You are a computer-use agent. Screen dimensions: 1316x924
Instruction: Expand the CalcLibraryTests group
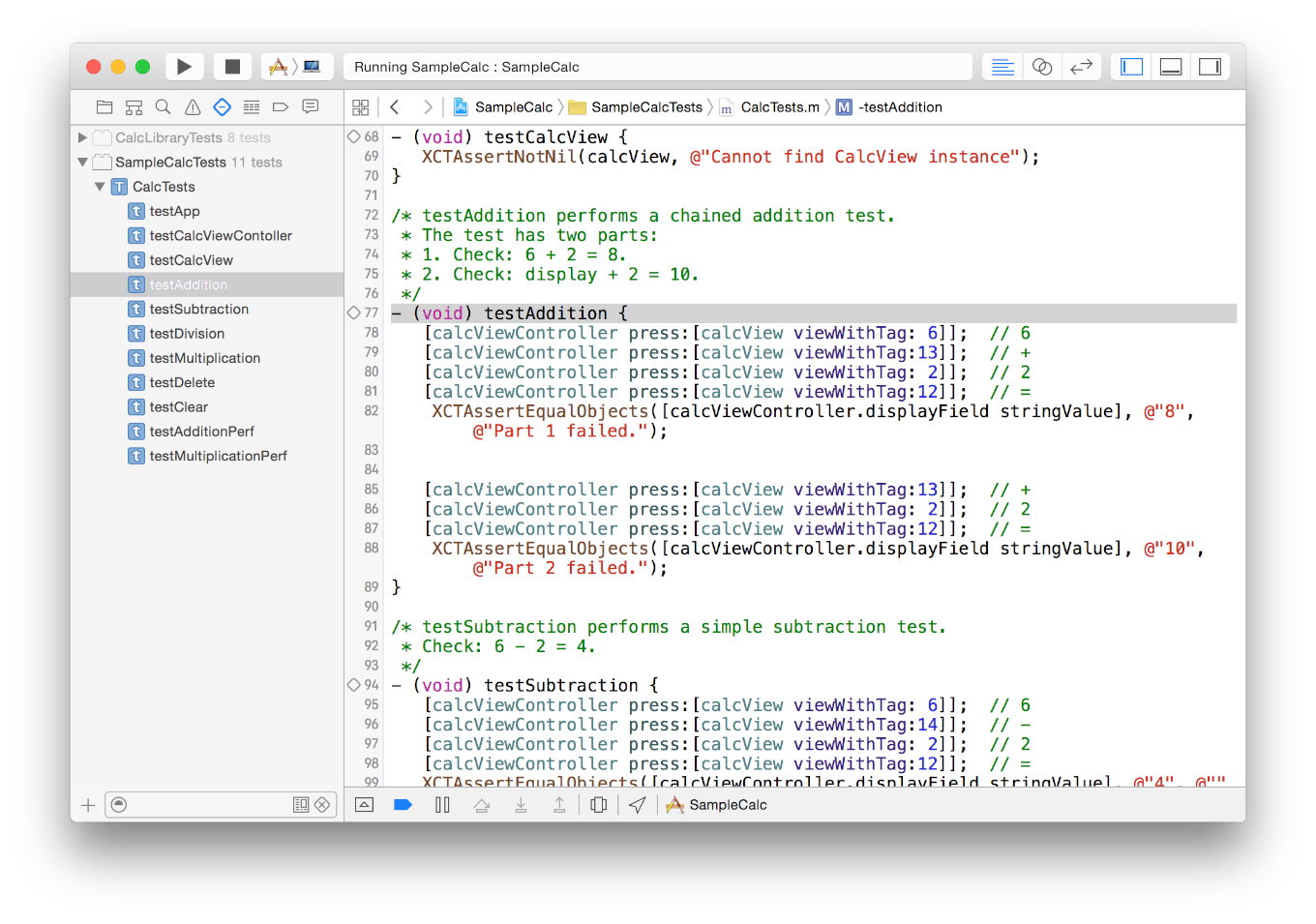(83, 138)
